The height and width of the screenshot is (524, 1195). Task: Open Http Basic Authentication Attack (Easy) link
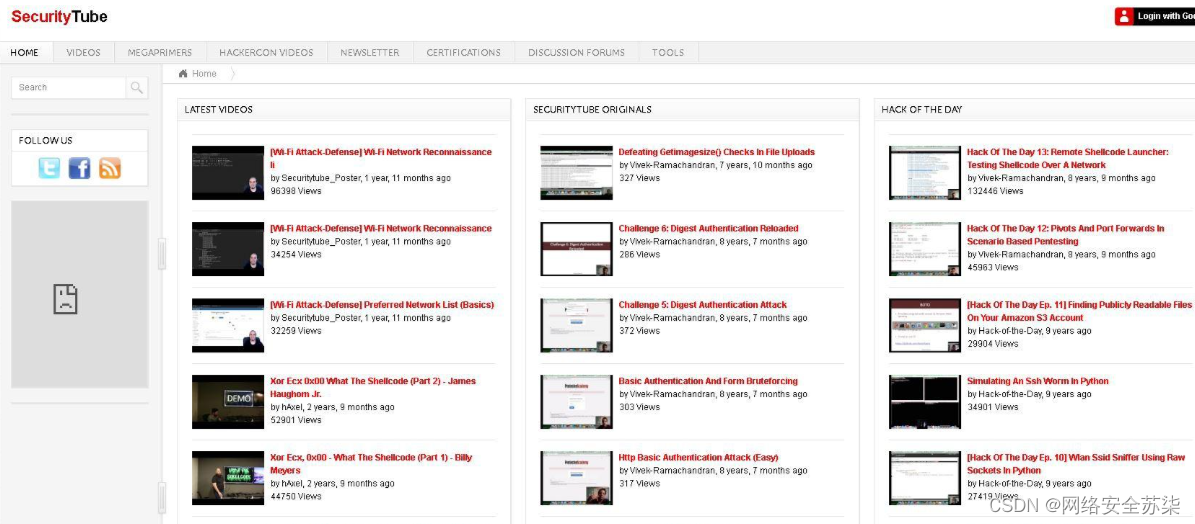coord(698,457)
